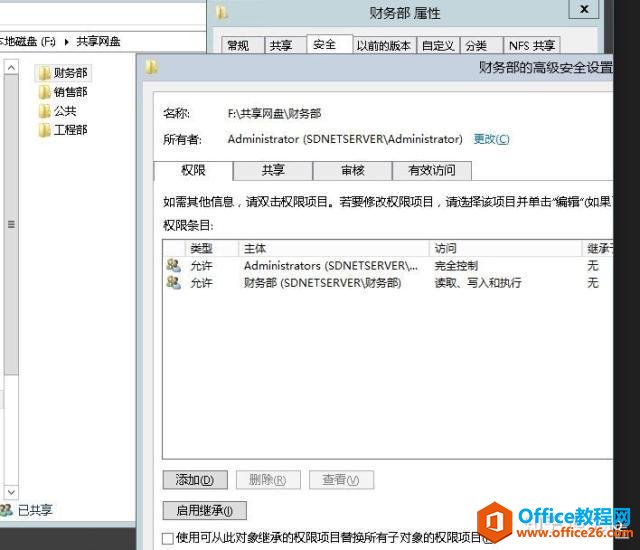Click the 财务部 folder name in Explorer
640x550 pixels.
click(x=71, y=73)
